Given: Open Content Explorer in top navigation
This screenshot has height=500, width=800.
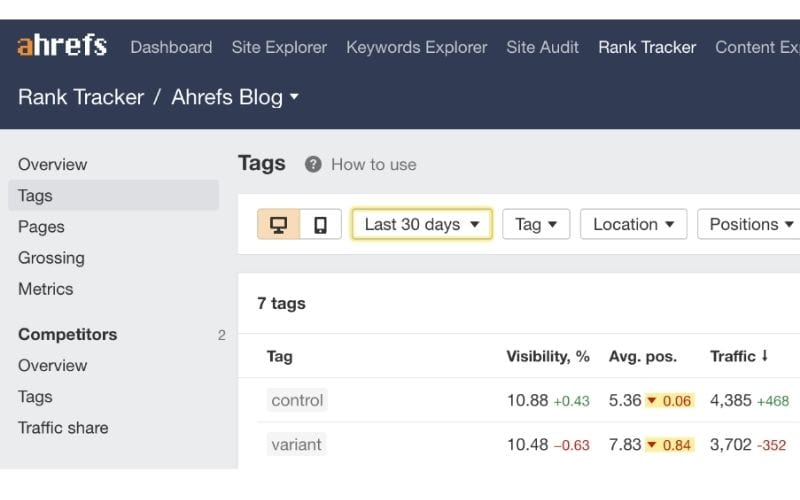Looking at the screenshot, I should click(x=757, y=47).
